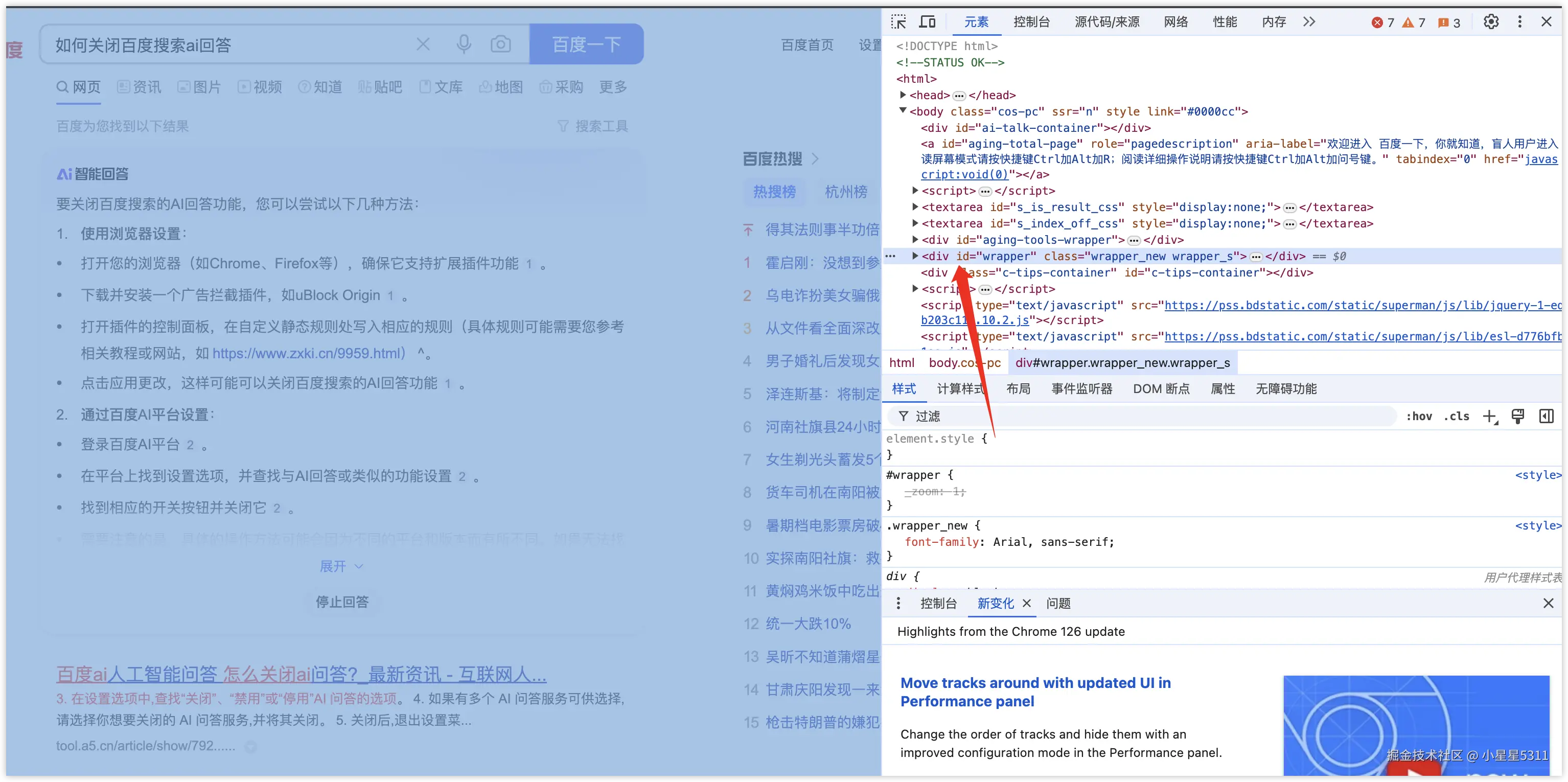Select the body.cos-pc breadcrumb
This screenshot has height=782, width=1568.
964,363
